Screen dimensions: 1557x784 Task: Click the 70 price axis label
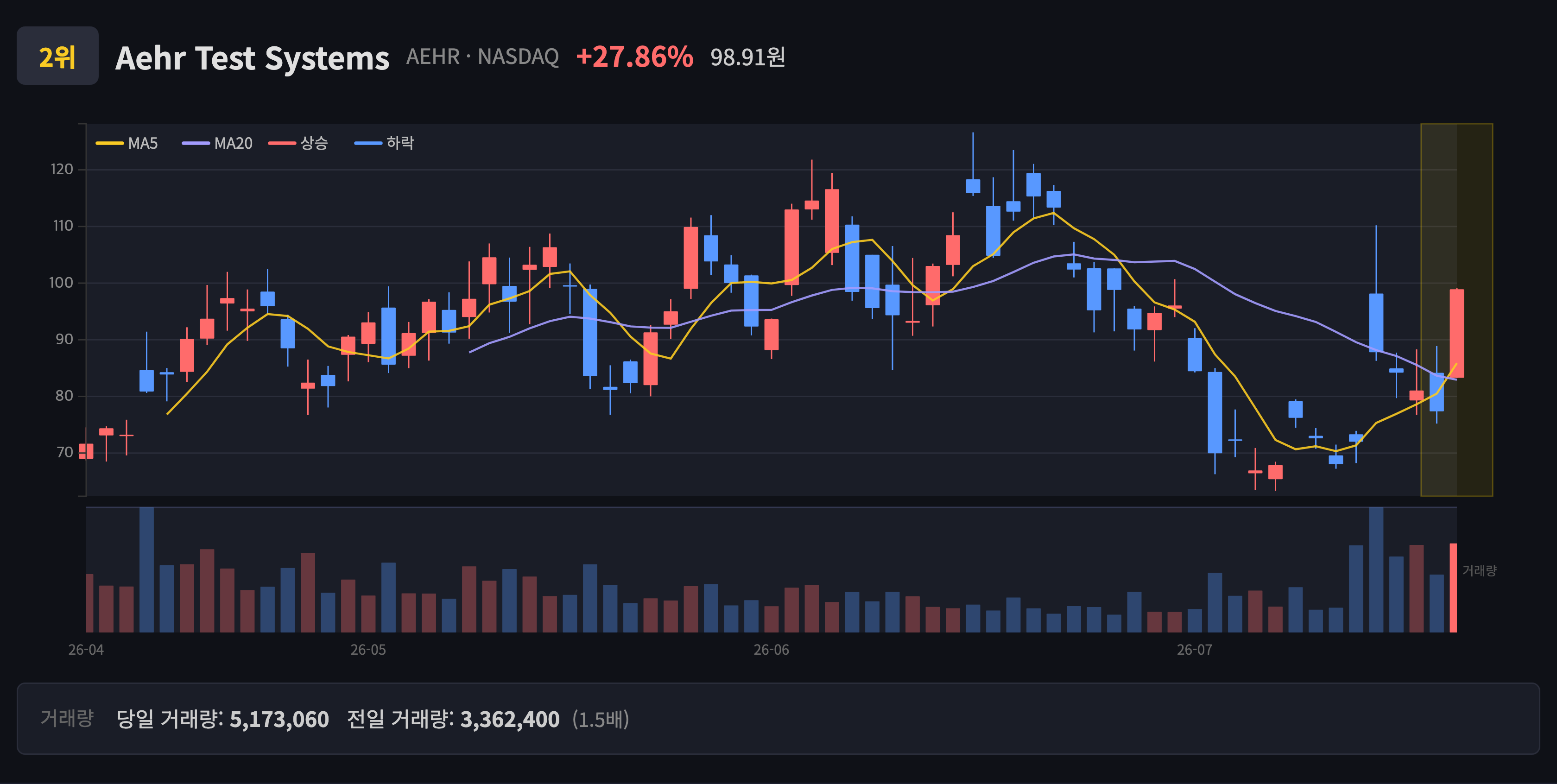pos(64,452)
